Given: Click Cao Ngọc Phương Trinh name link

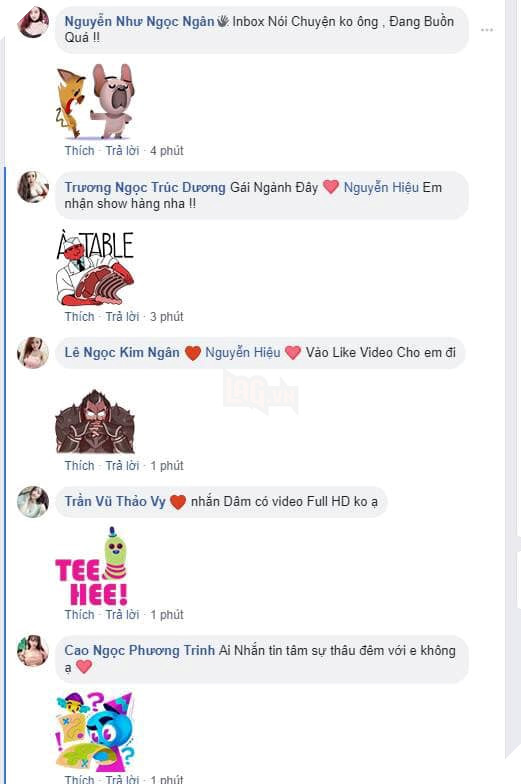Looking at the screenshot, I should coord(140,650).
